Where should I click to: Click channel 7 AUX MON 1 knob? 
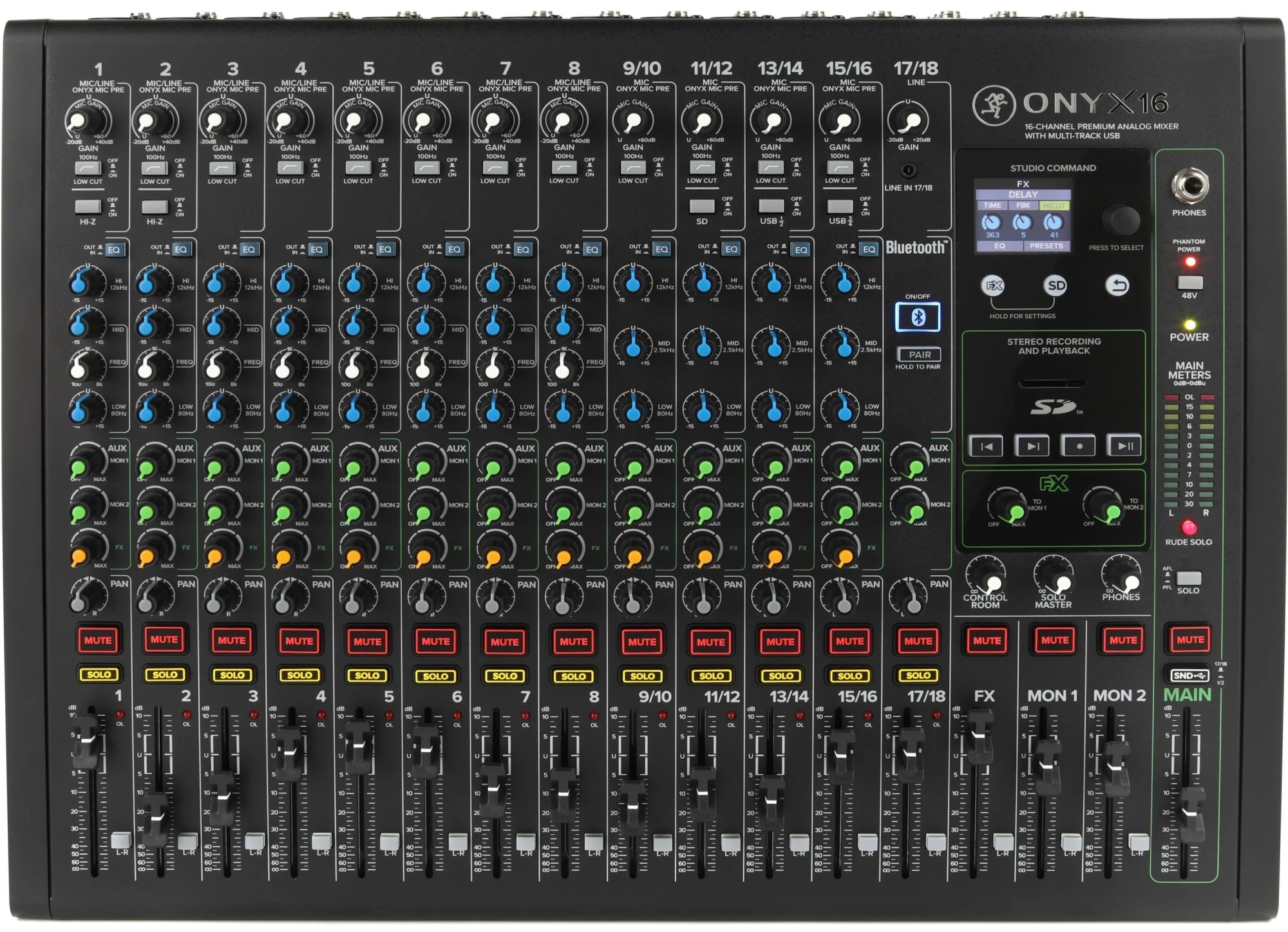pyautogui.click(x=495, y=462)
